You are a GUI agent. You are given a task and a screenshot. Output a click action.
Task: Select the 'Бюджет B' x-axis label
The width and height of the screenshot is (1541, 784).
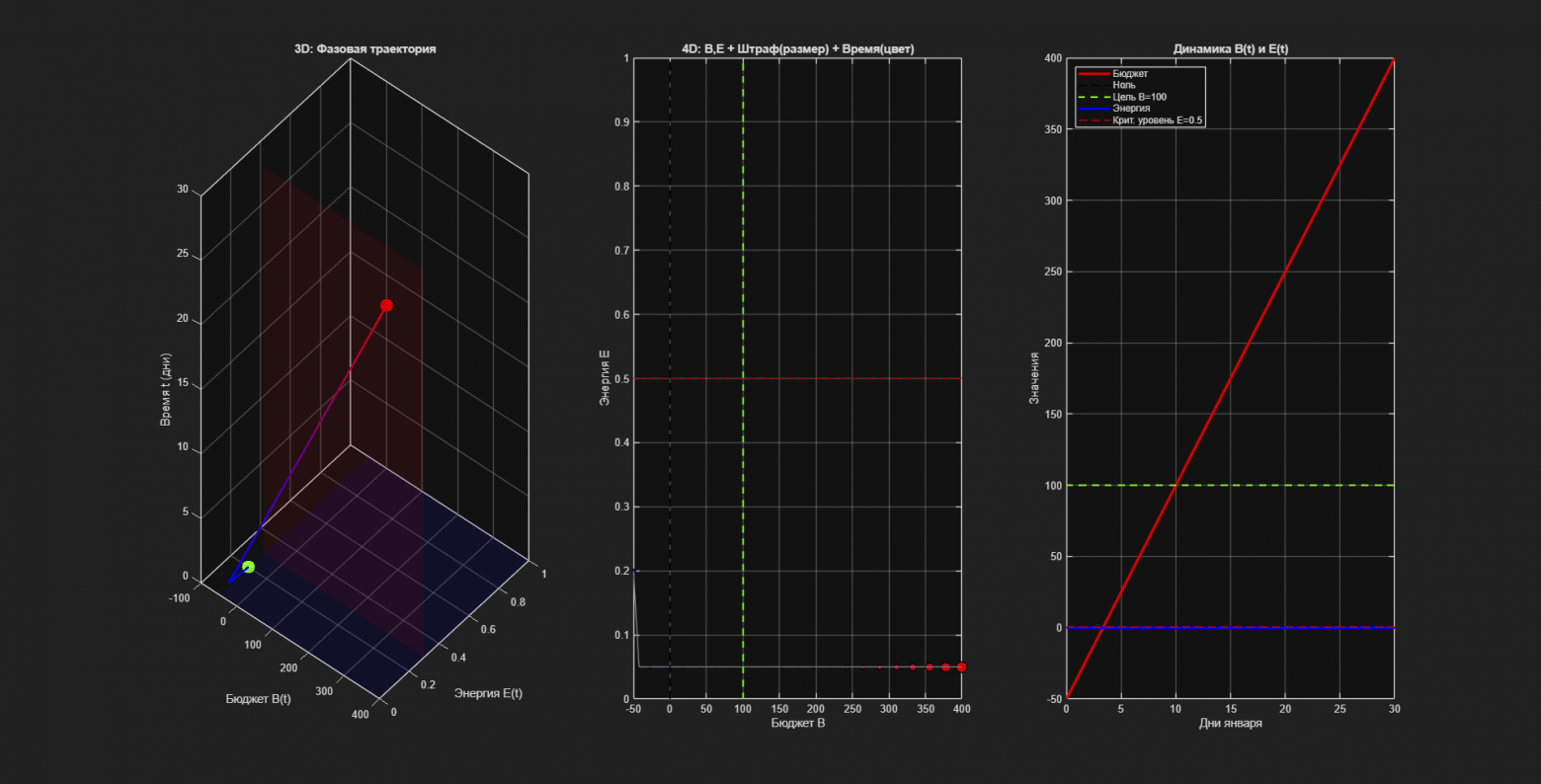797,723
